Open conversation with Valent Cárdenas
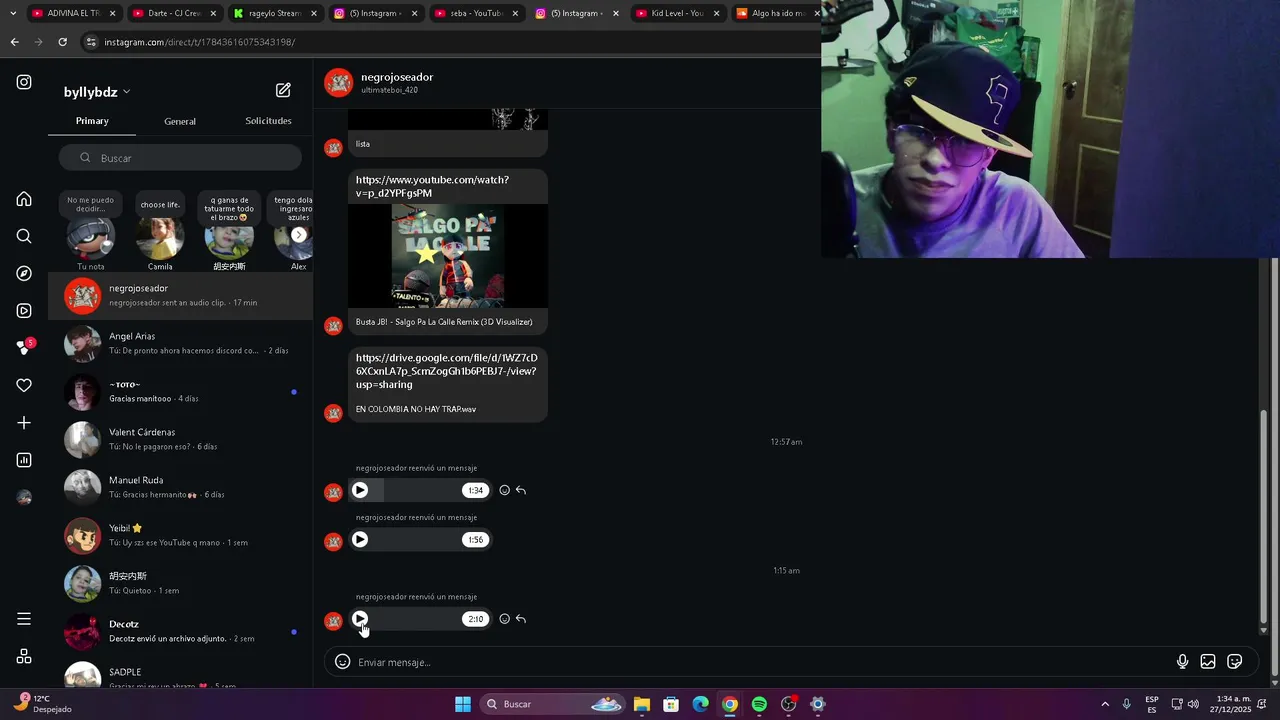Viewport: 1280px width, 720px height. (180, 440)
